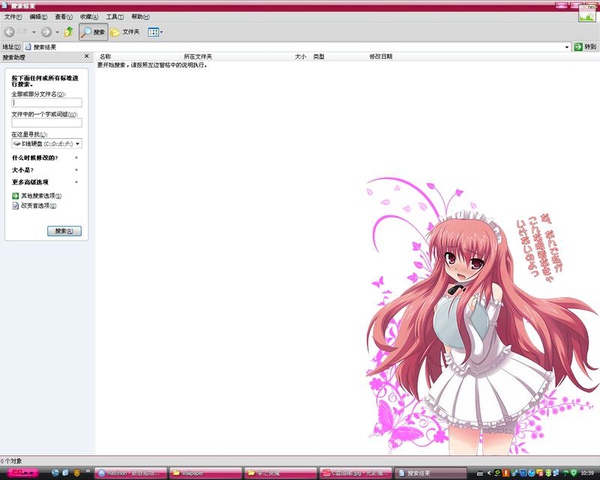The height and width of the screenshot is (480, 600).
Task: Go up one folder level
Action: 69,32
